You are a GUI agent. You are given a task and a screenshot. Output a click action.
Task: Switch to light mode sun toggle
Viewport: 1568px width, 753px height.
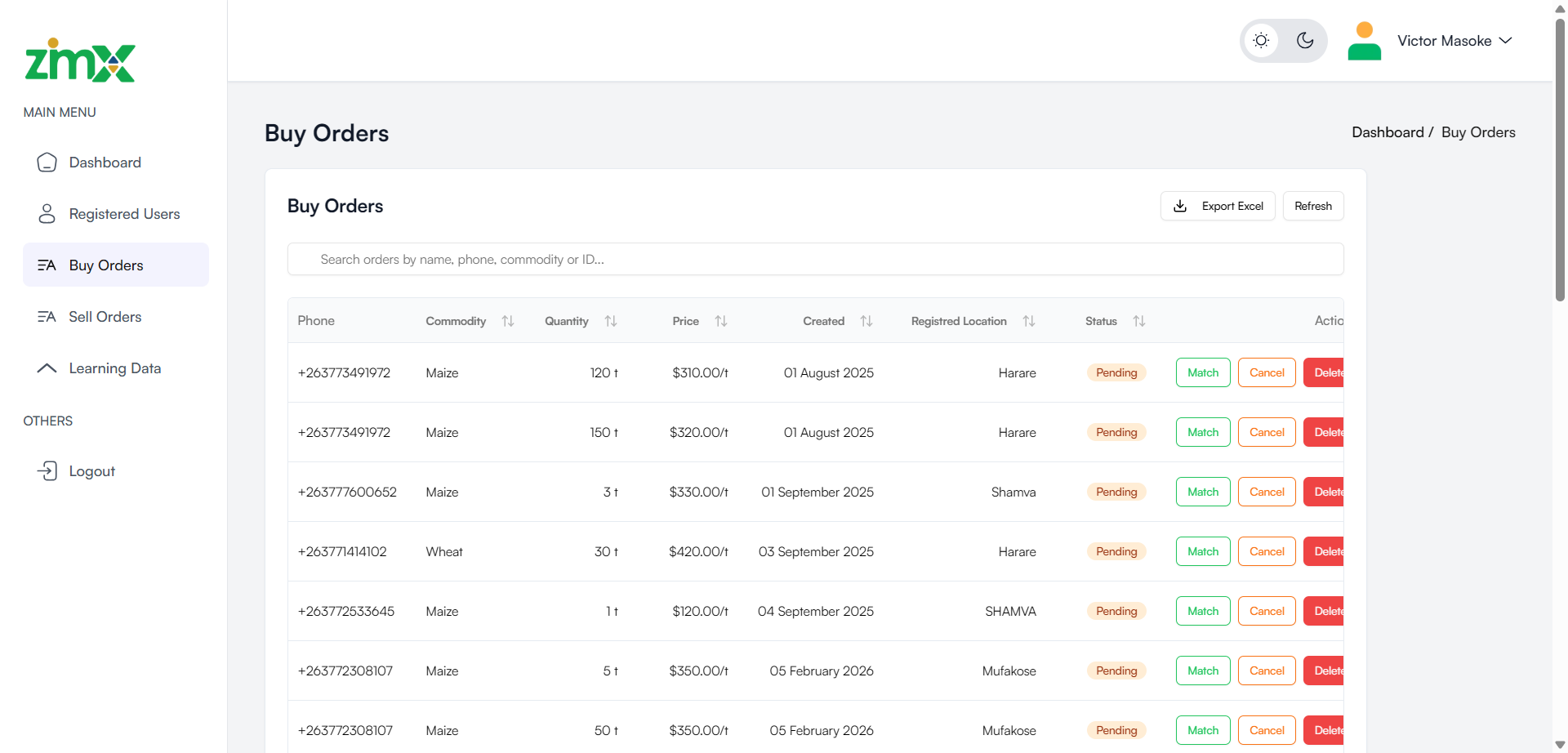coord(1262,41)
